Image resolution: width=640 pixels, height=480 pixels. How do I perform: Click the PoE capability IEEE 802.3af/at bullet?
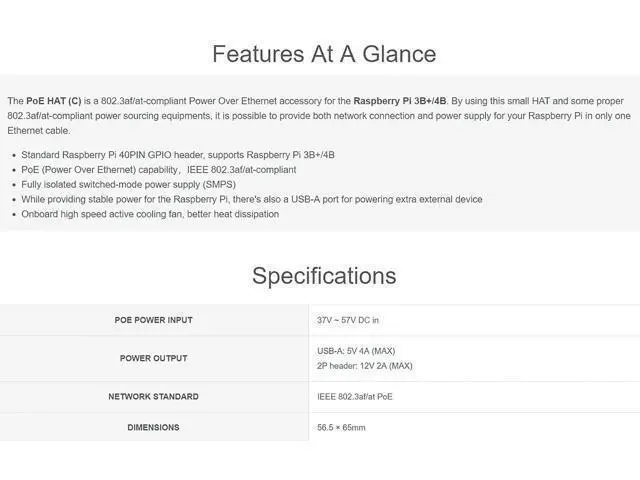pyautogui.click(x=159, y=170)
